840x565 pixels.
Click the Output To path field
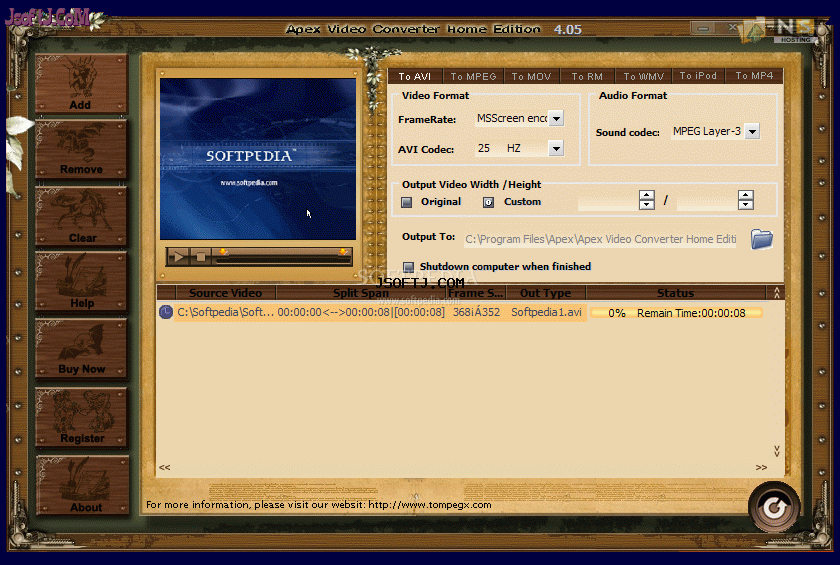pyautogui.click(x=601, y=239)
